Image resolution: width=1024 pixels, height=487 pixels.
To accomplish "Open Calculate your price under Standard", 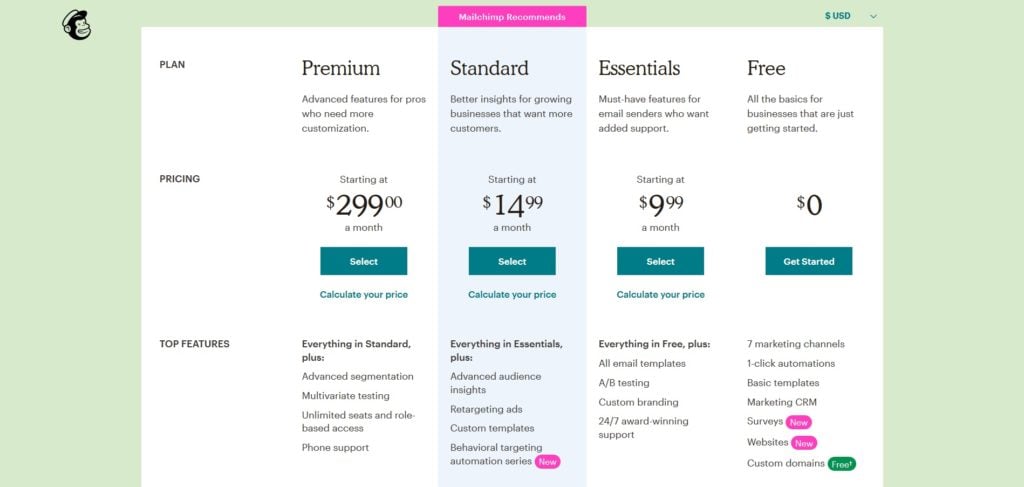I will pos(512,294).
